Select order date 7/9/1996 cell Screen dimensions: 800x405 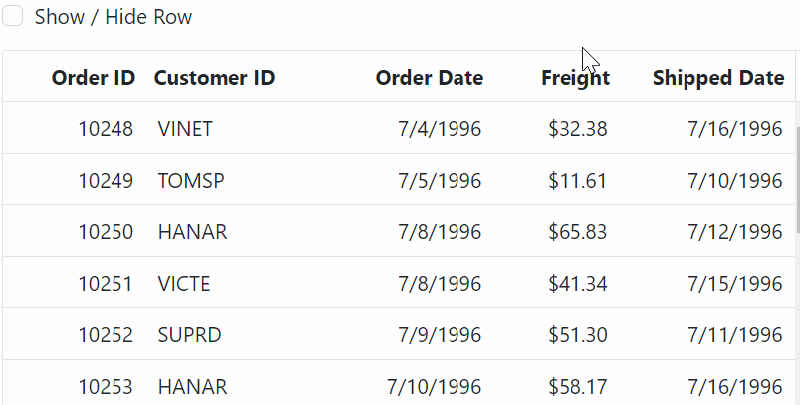439,335
